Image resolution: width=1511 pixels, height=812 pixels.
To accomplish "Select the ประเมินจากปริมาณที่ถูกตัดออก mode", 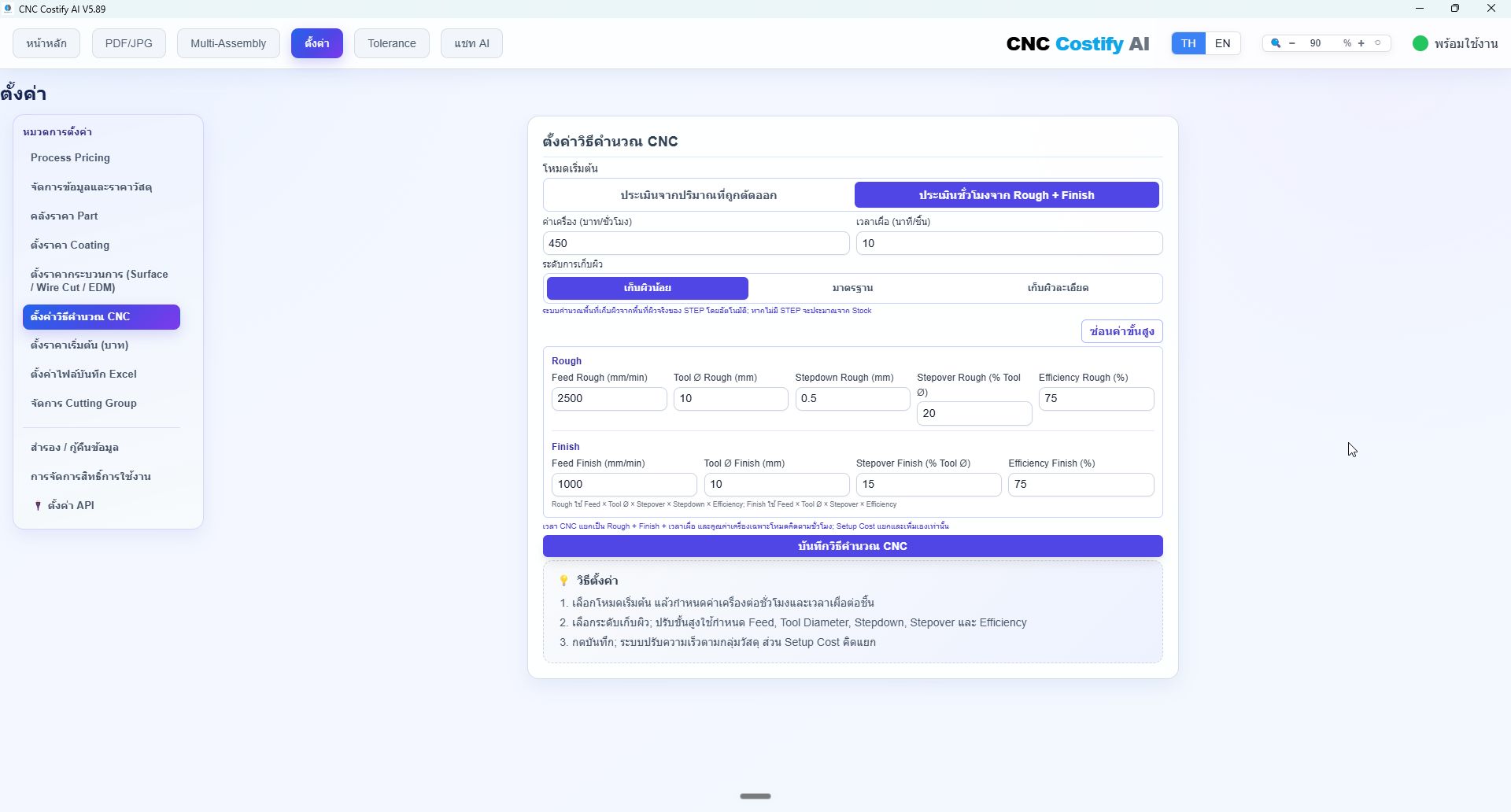I will (698, 195).
